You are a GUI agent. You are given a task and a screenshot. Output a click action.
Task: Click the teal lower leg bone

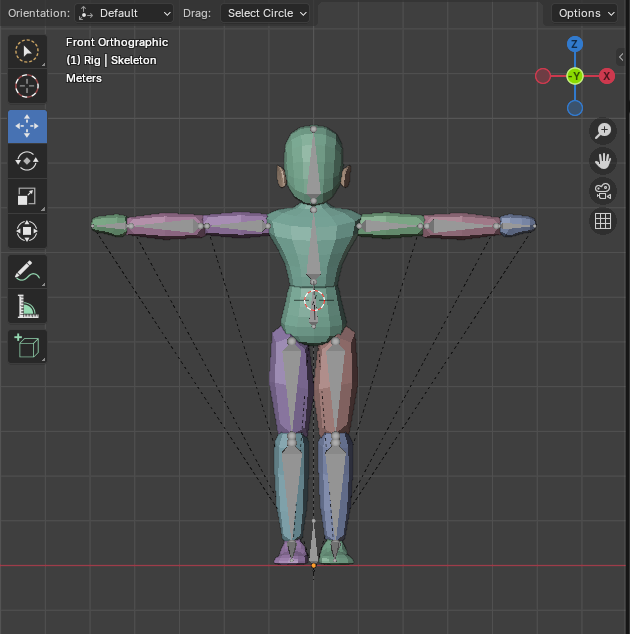click(292, 490)
